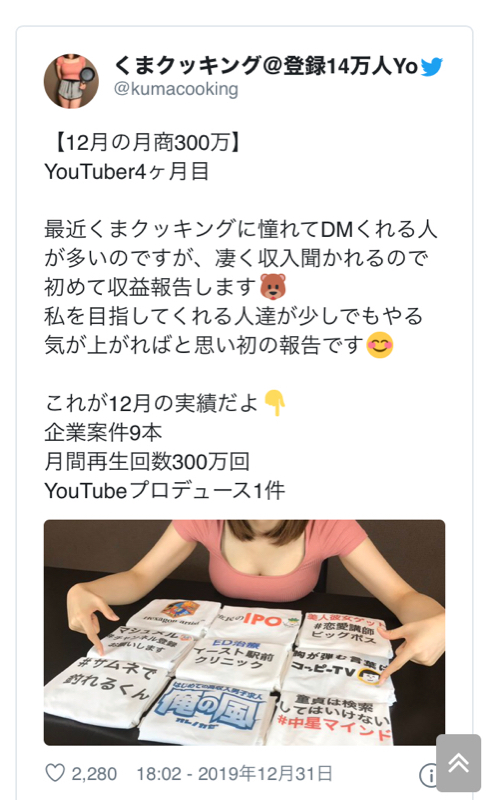490x800 pixels.
Task: Open the くまクッキング profile avatar
Action: coord(71,81)
